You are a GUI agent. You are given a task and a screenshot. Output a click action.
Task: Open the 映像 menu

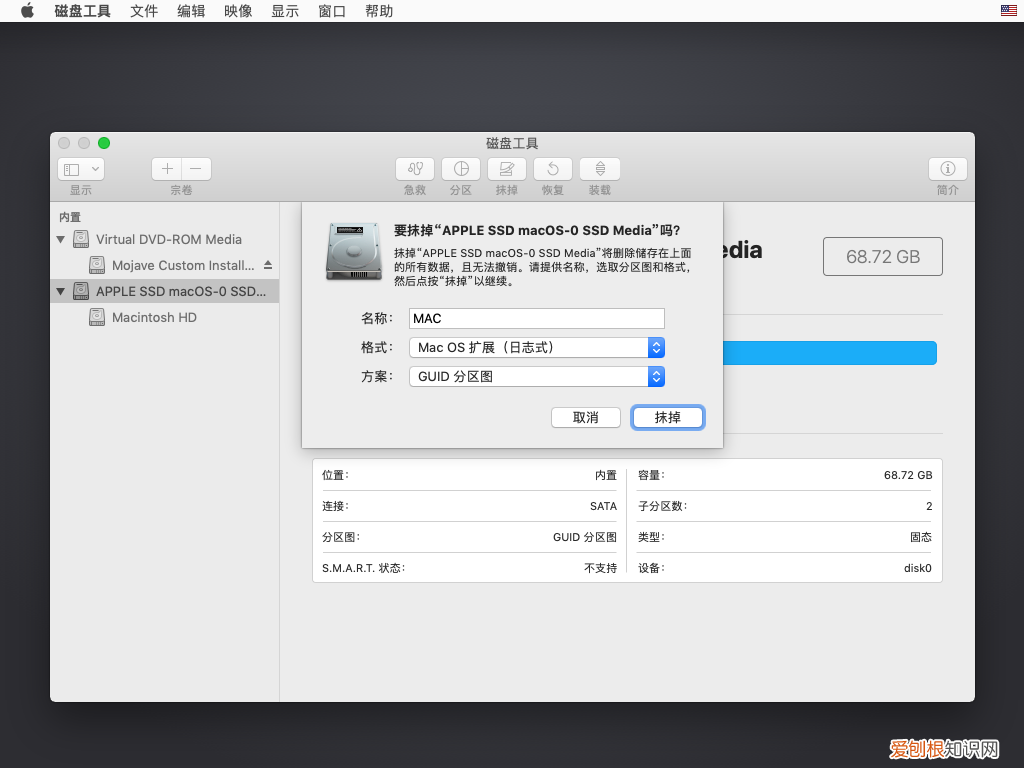coord(238,11)
